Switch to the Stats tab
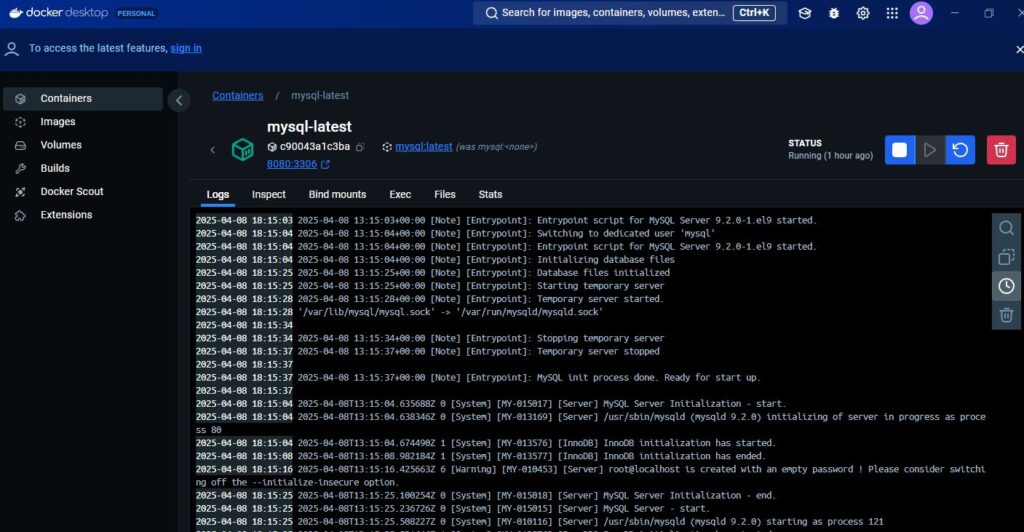The image size is (1024, 532). pos(490,195)
